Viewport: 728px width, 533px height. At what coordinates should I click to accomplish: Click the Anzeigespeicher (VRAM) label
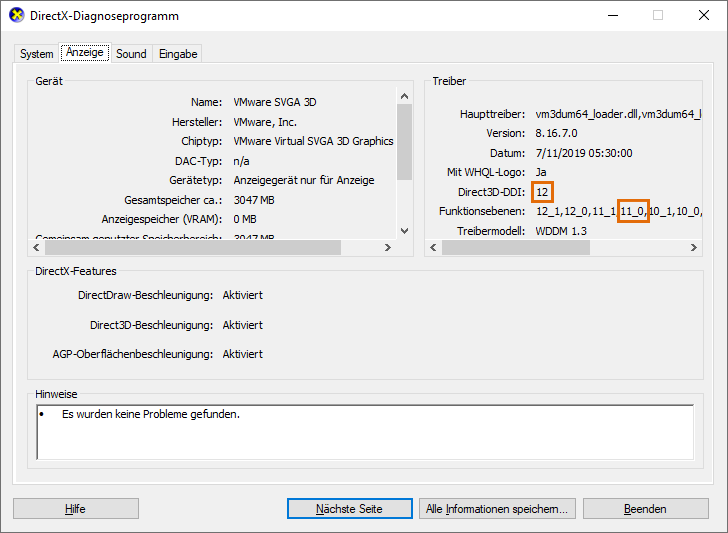pyautogui.click(x=162, y=219)
